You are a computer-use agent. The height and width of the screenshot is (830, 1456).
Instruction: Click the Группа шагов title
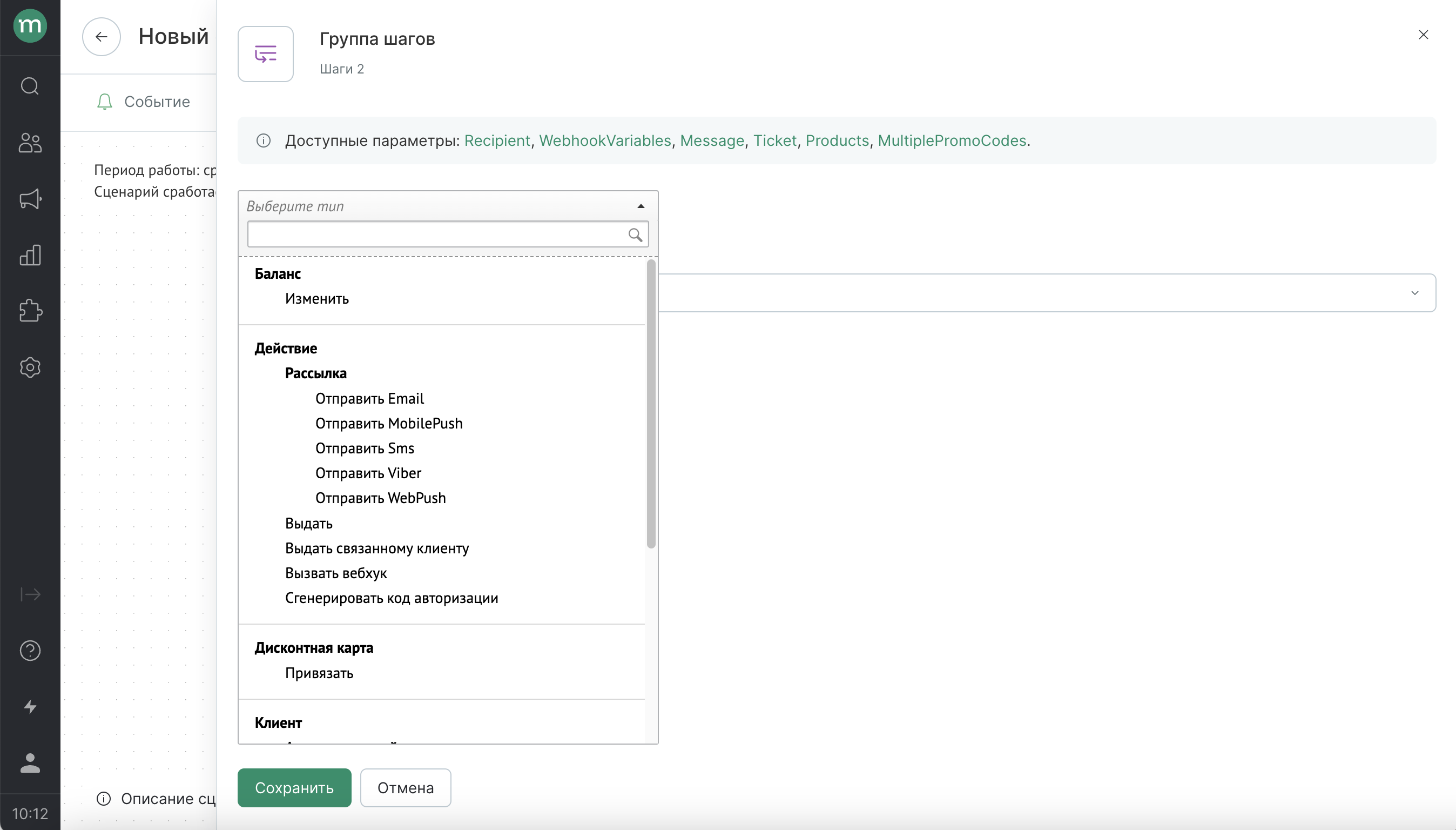(377, 39)
